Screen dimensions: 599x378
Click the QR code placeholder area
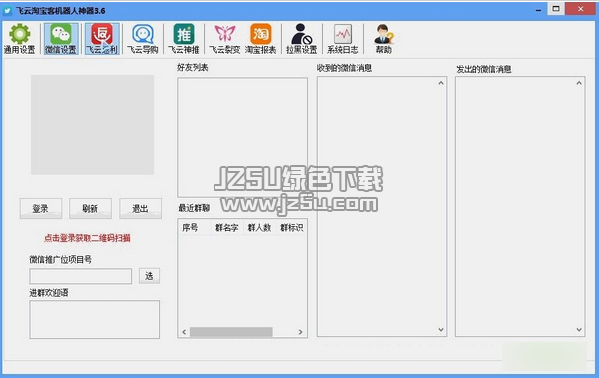coord(92,125)
